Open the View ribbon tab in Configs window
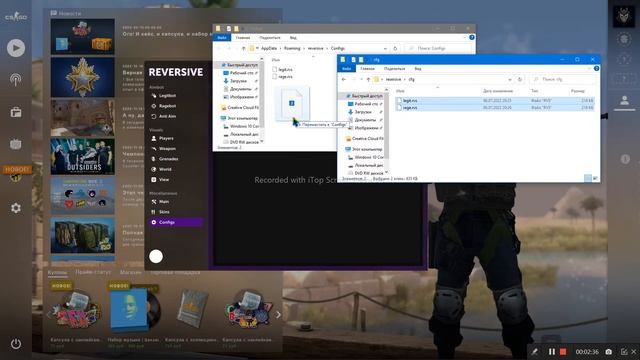 (293, 38)
